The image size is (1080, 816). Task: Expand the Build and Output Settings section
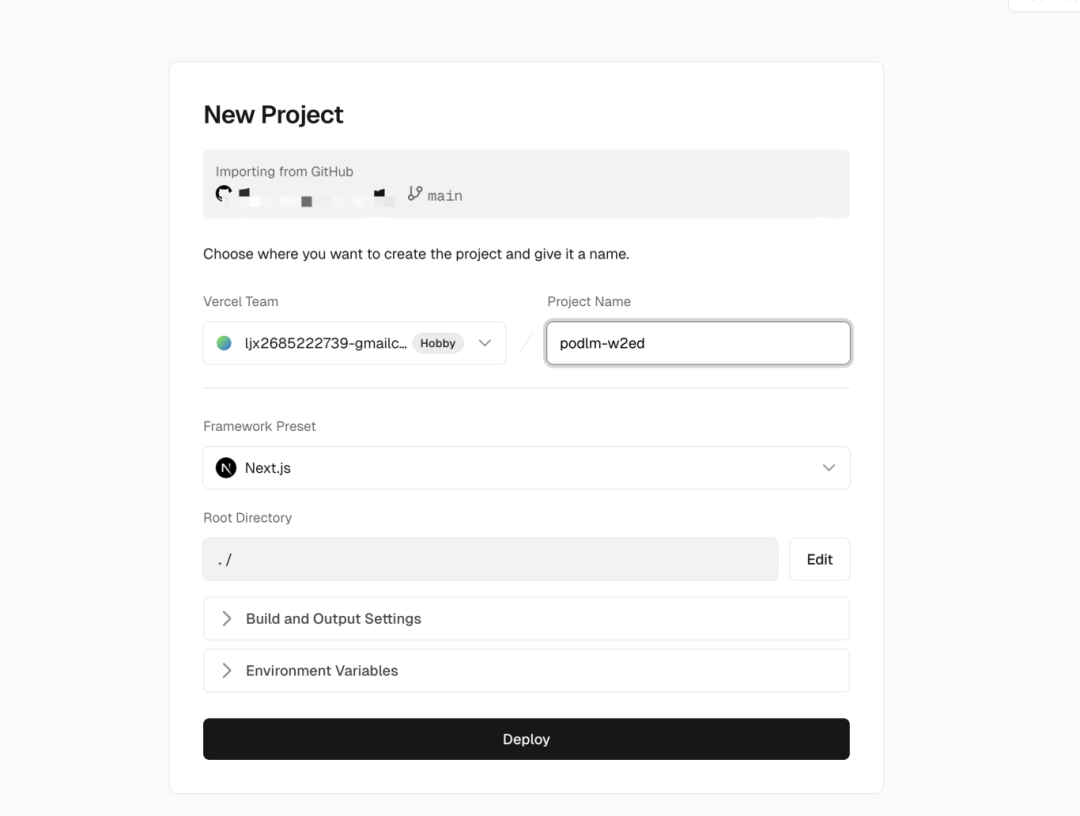[x=333, y=619]
